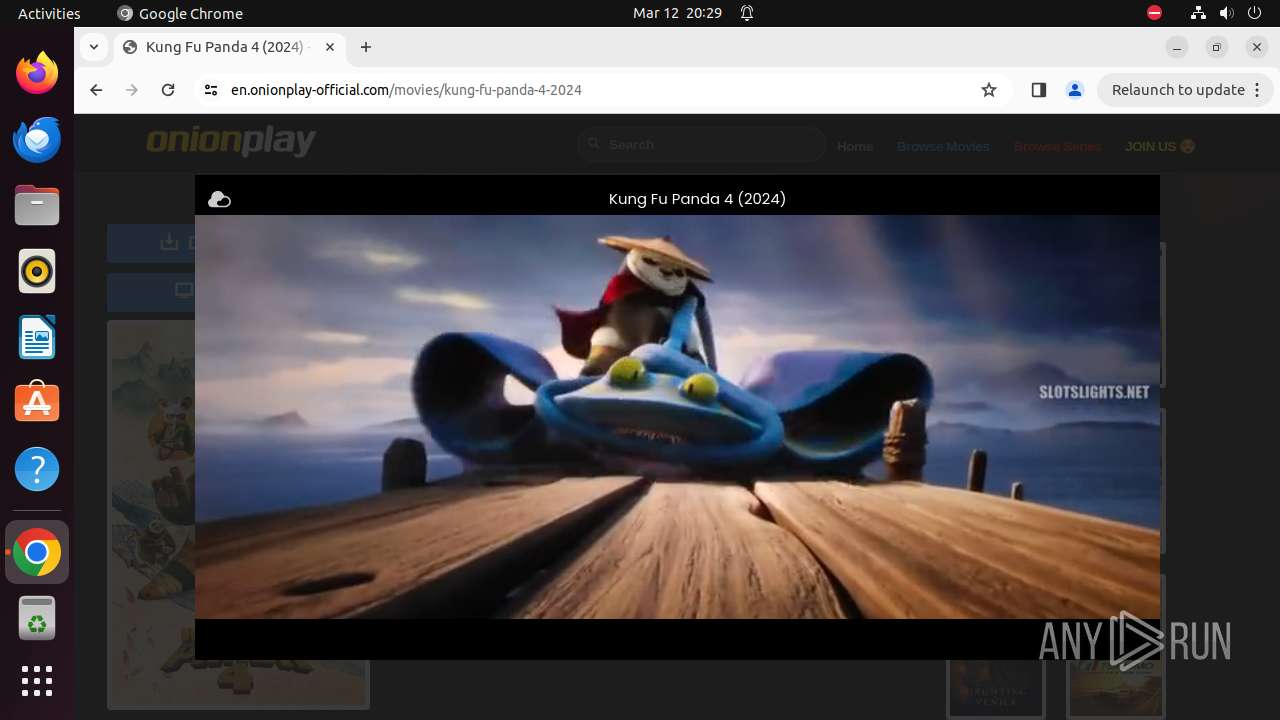1280x720 pixels.
Task: Select the Kung Fu Panda 4 tab
Action: click(230, 47)
